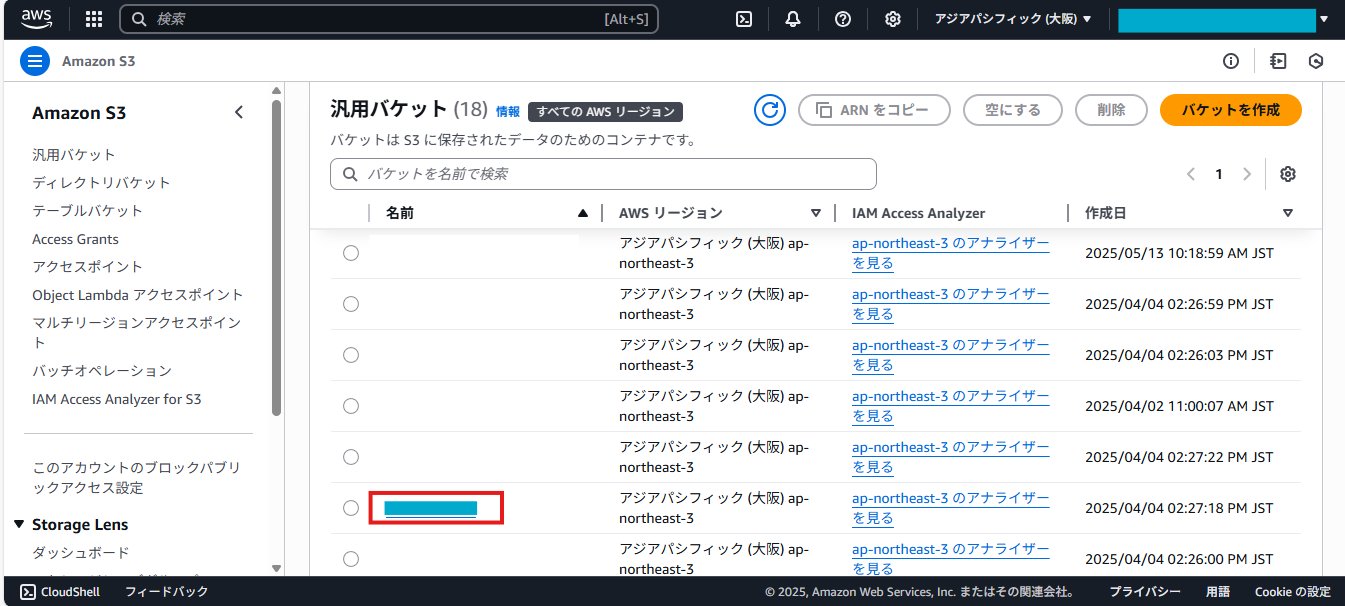Click 空にする button

[x=1013, y=110]
